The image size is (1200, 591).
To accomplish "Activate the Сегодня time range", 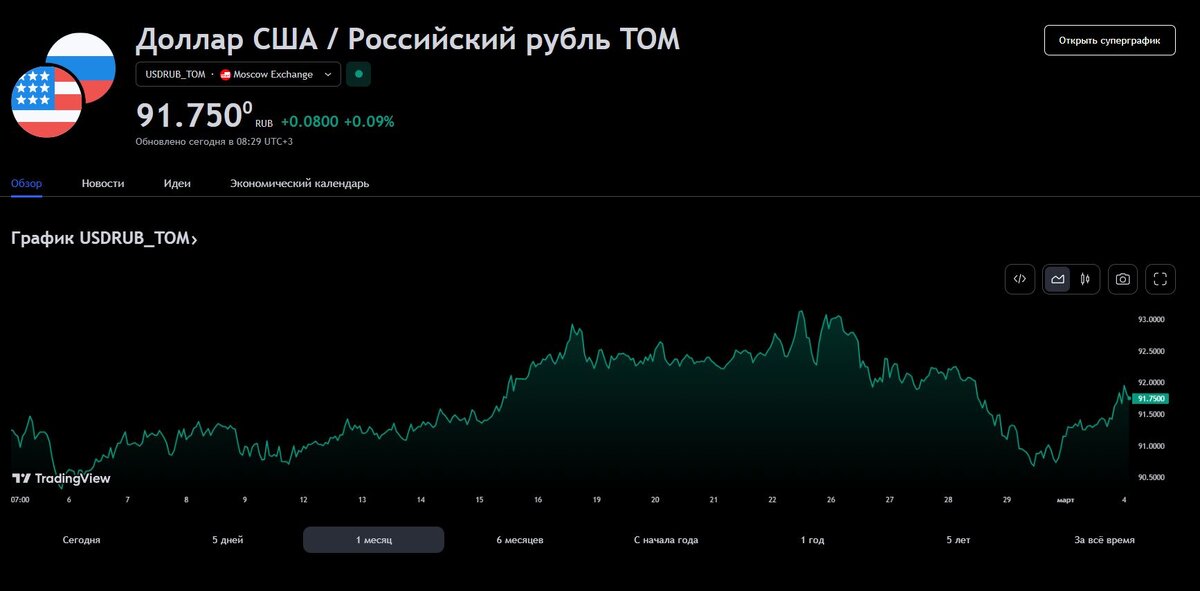I will pos(81,539).
